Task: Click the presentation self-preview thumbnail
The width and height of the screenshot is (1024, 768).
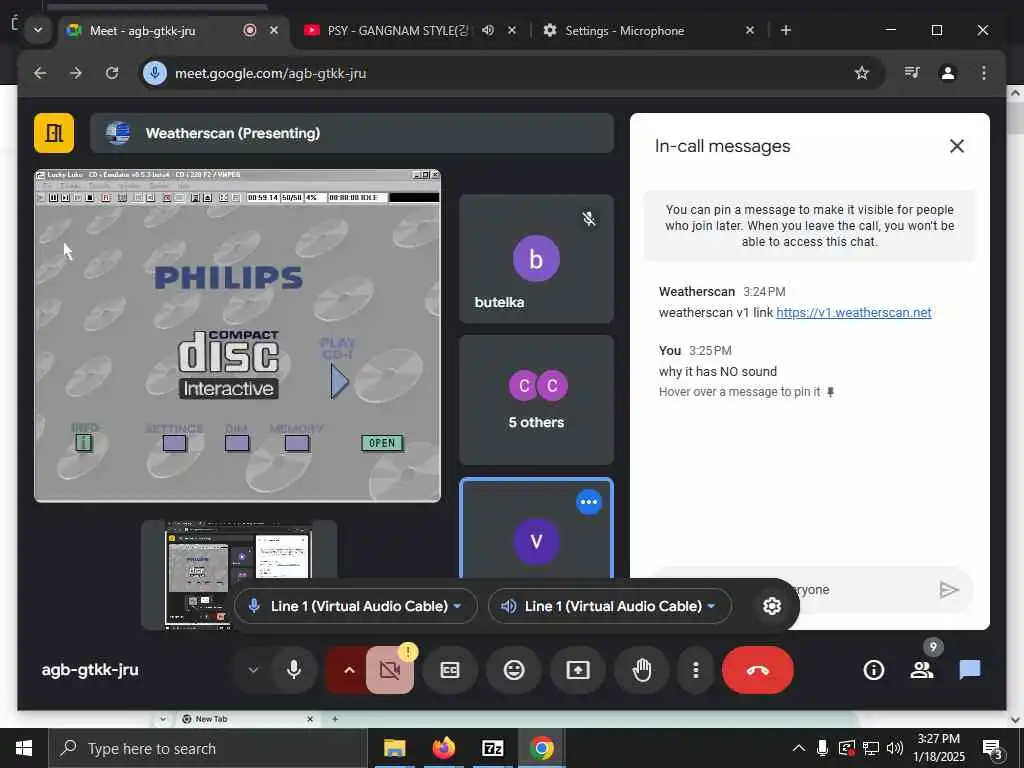Action: 238,575
